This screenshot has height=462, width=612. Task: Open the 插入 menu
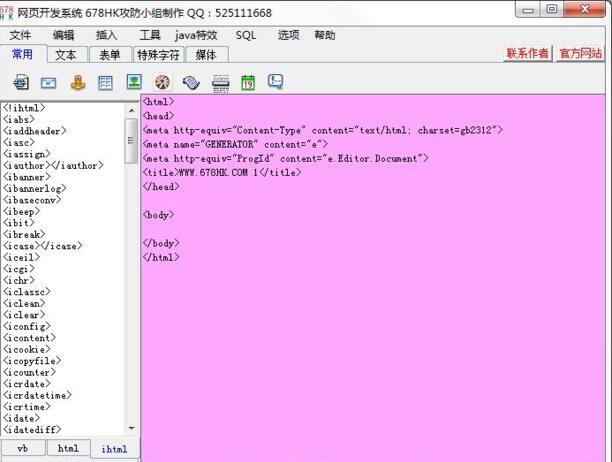pyautogui.click(x=107, y=35)
